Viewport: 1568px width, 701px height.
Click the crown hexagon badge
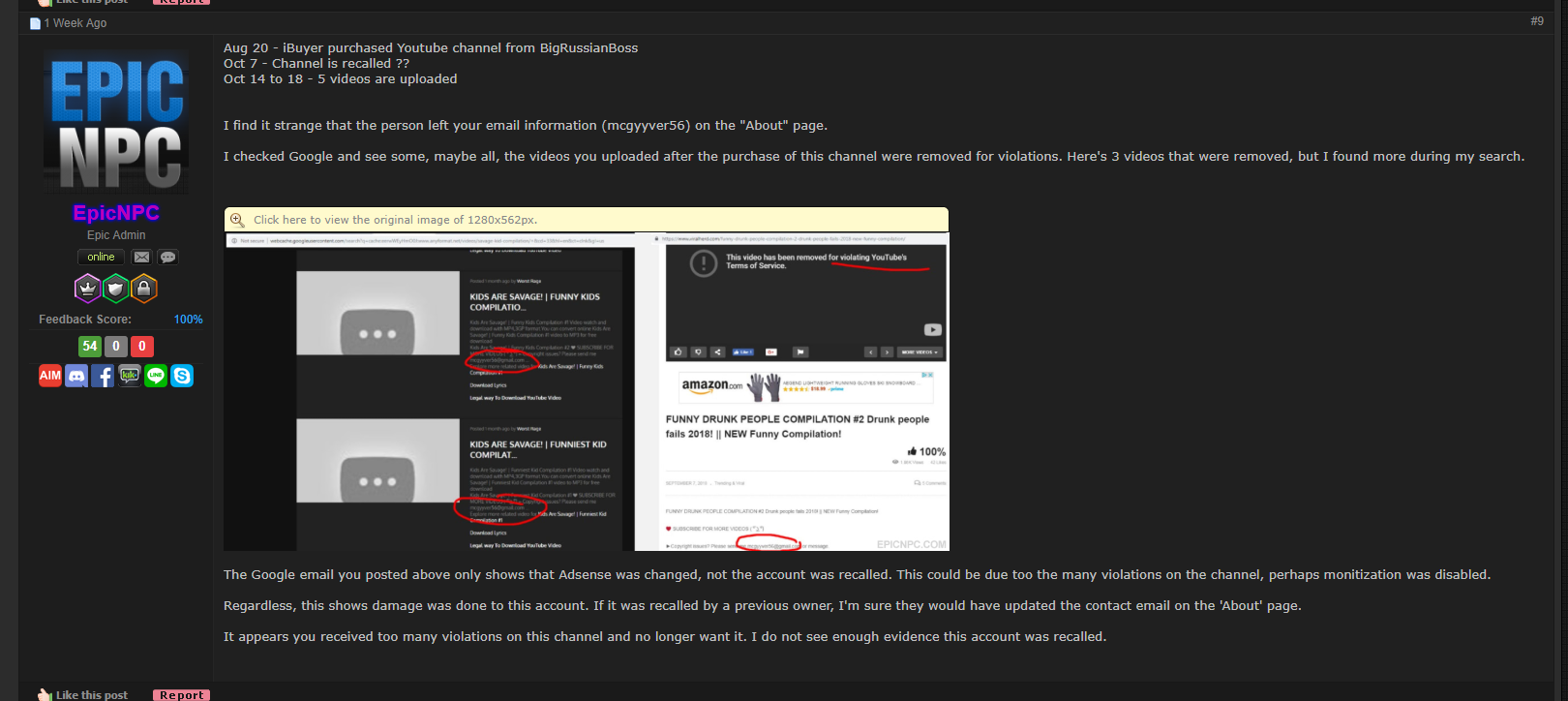(88, 288)
